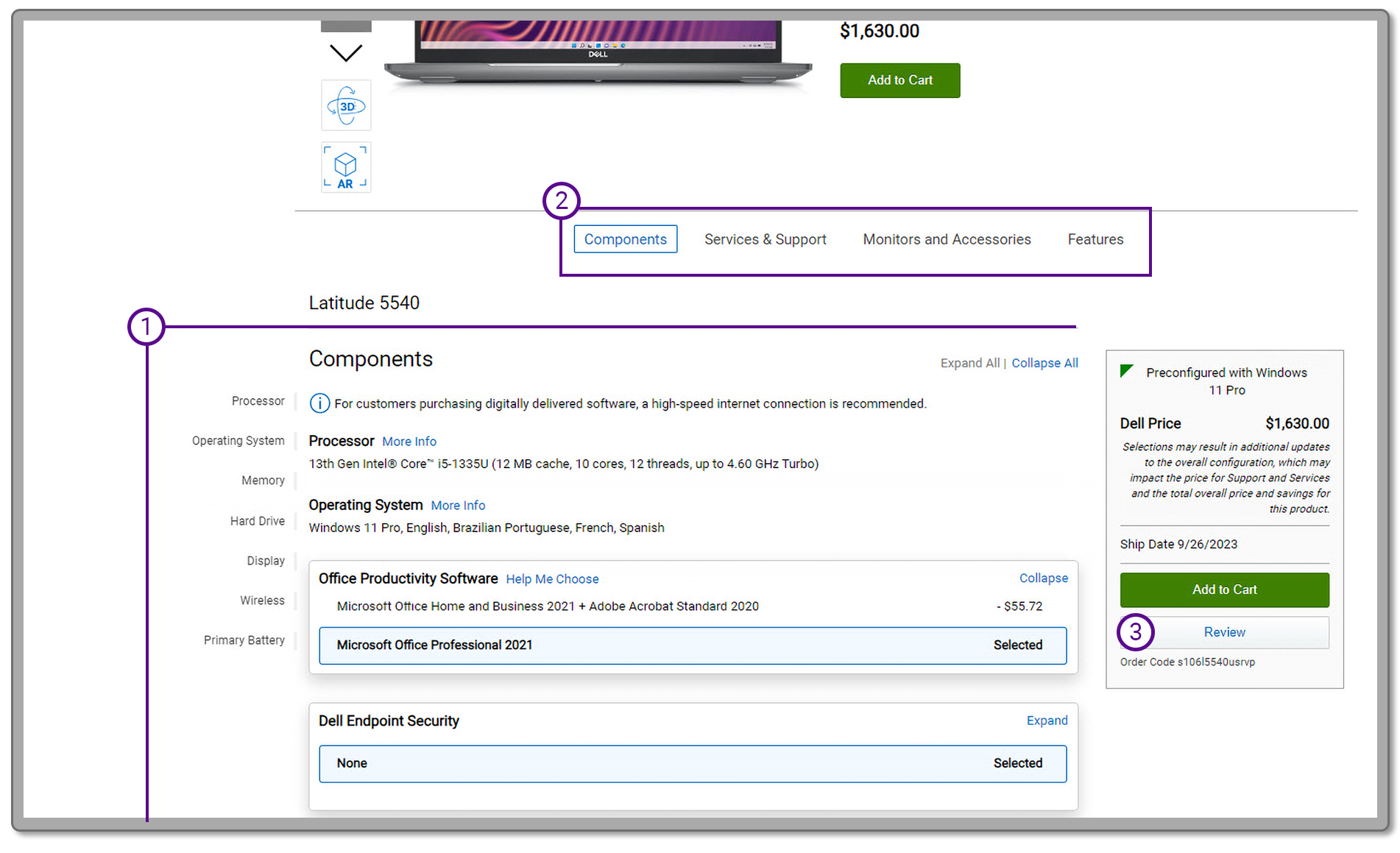Open Operating System More Info link
This screenshot has width=1400, height=853.
(458, 506)
